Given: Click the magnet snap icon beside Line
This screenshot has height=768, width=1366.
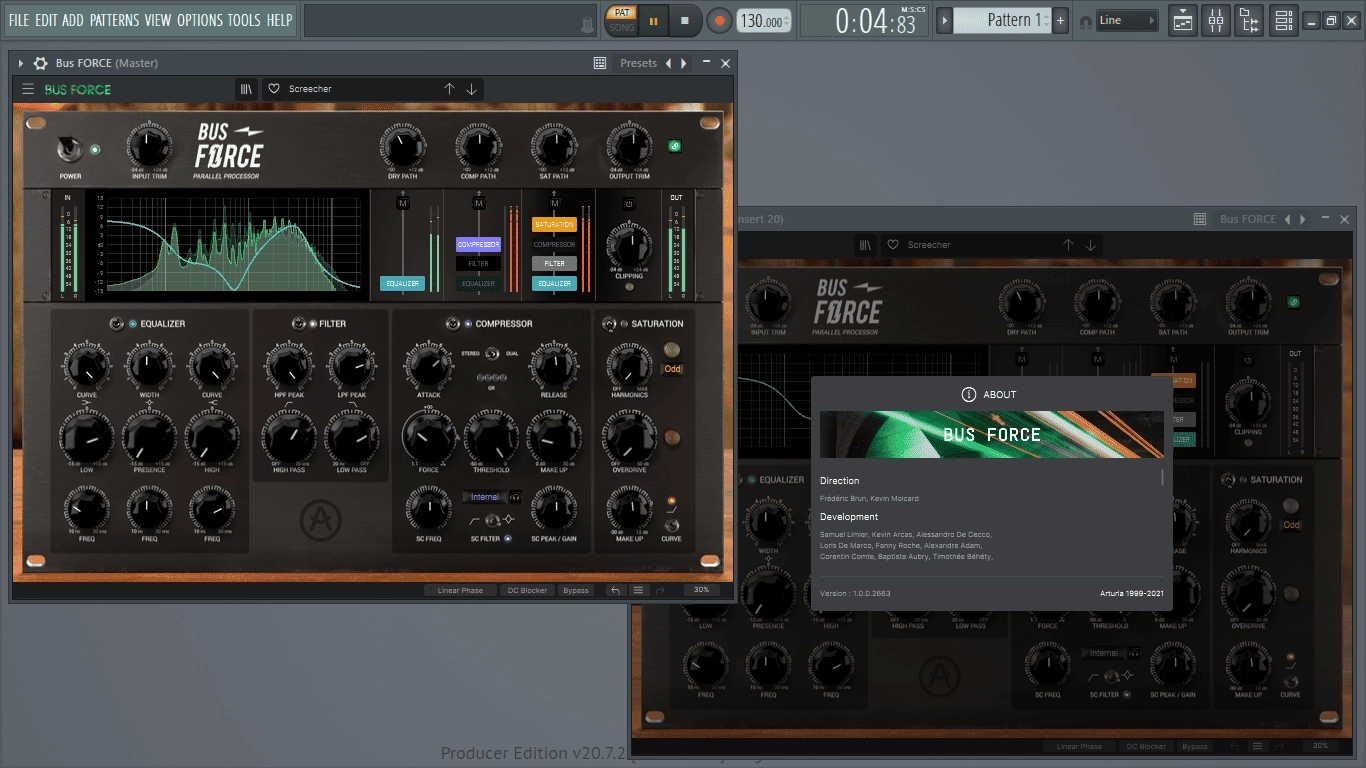Looking at the screenshot, I should (1085, 21).
